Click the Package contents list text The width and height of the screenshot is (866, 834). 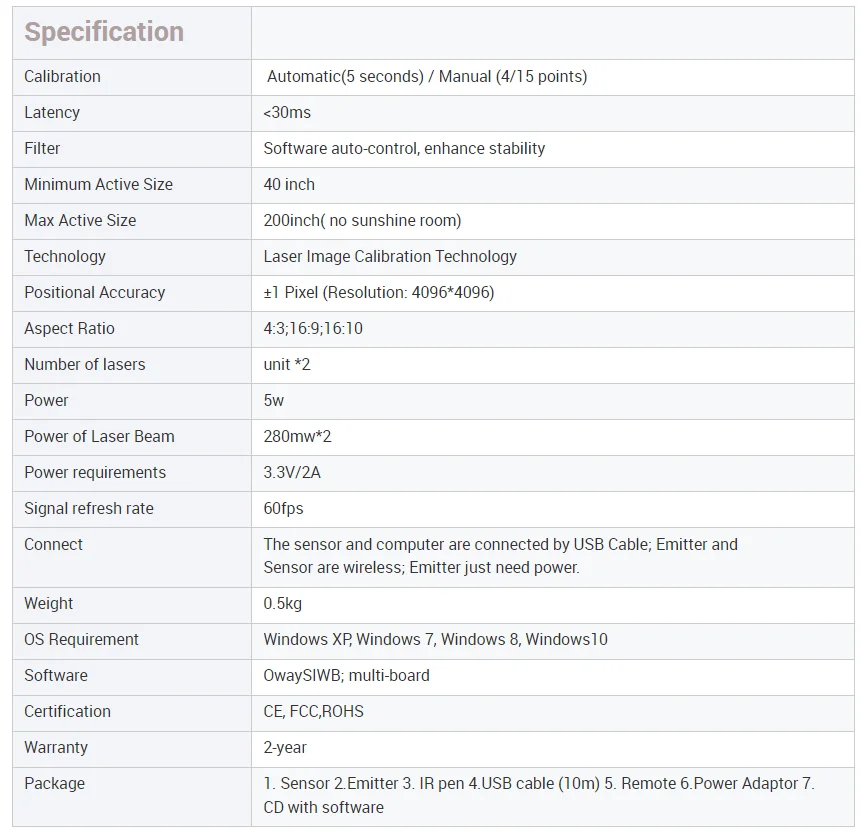pyautogui.click(x=538, y=795)
